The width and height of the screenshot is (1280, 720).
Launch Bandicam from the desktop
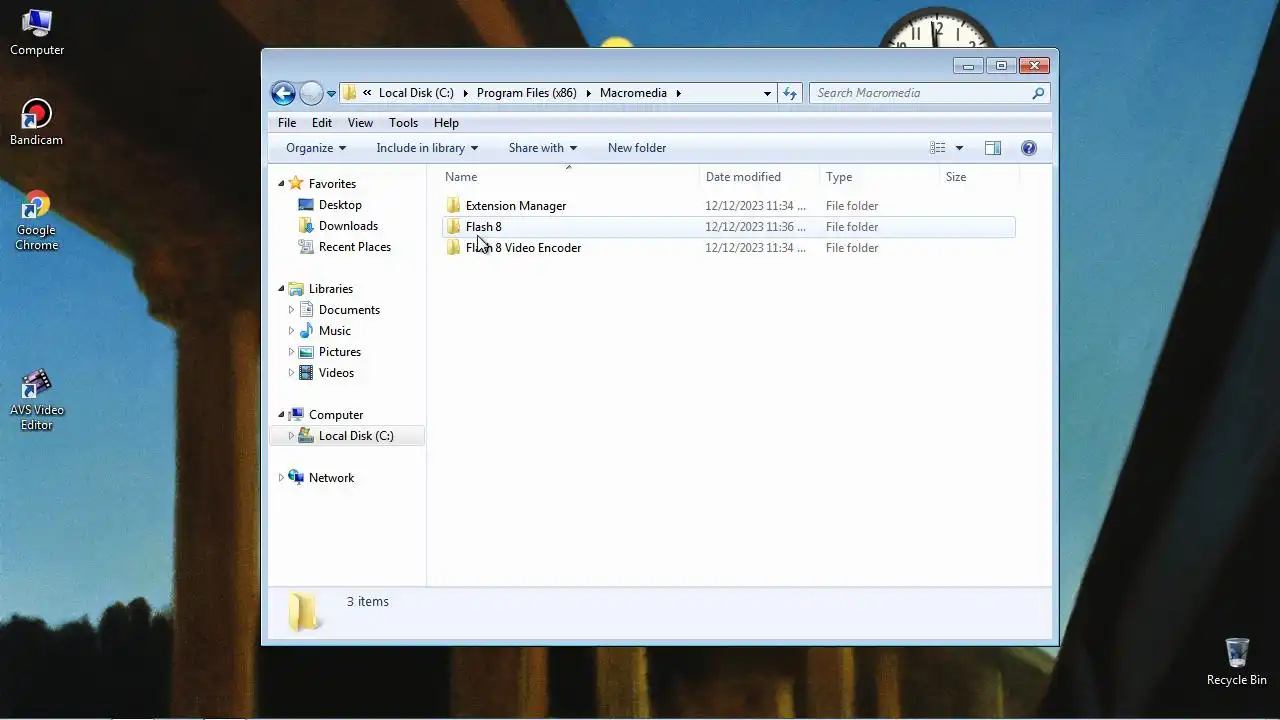click(x=37, y=122)
